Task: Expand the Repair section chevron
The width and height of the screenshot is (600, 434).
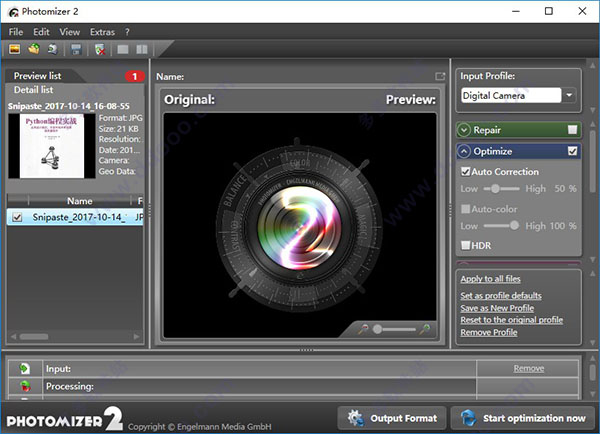Action: click(x=463, y=130)
